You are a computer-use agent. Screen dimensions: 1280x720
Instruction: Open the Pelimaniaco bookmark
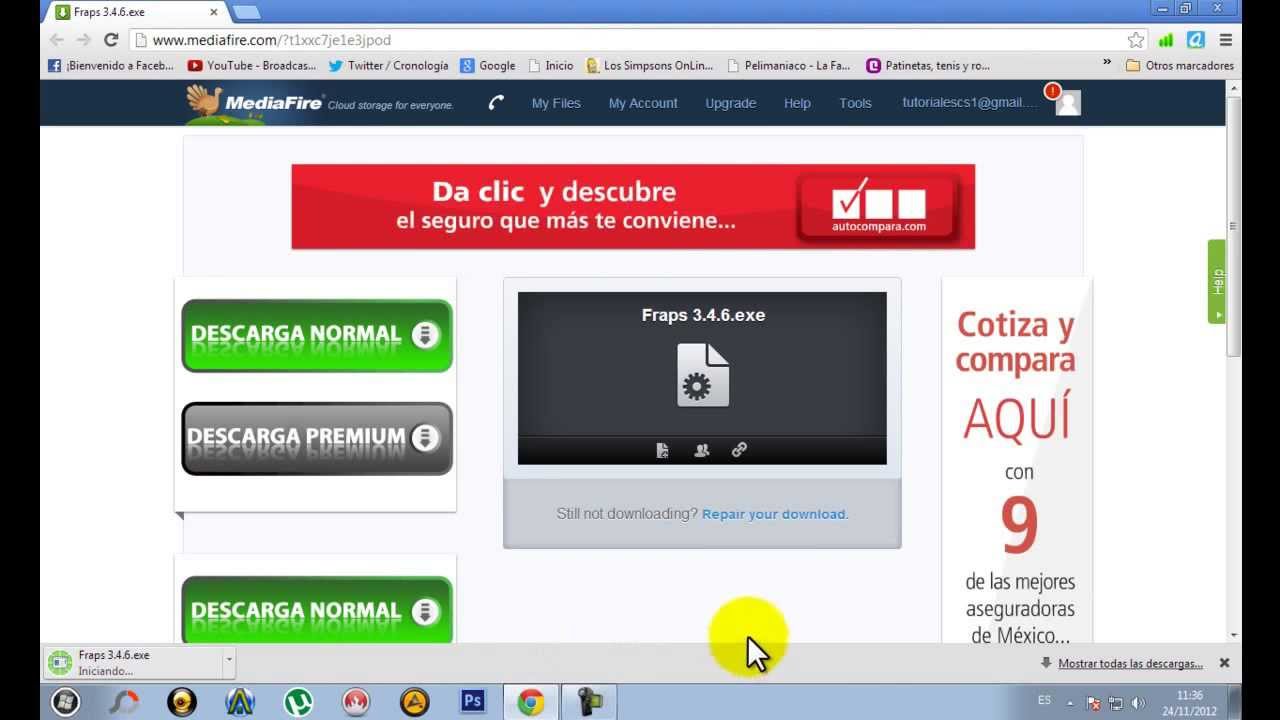789,65
